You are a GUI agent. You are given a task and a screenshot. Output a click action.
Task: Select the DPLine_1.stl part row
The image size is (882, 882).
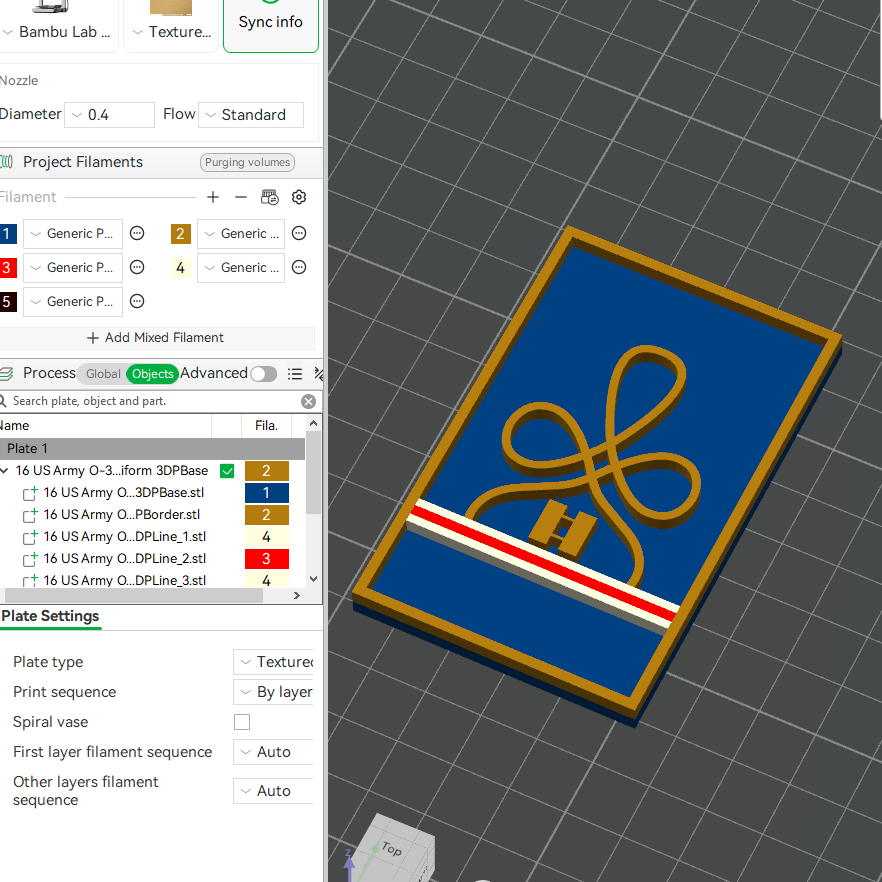tap(124, 537)
